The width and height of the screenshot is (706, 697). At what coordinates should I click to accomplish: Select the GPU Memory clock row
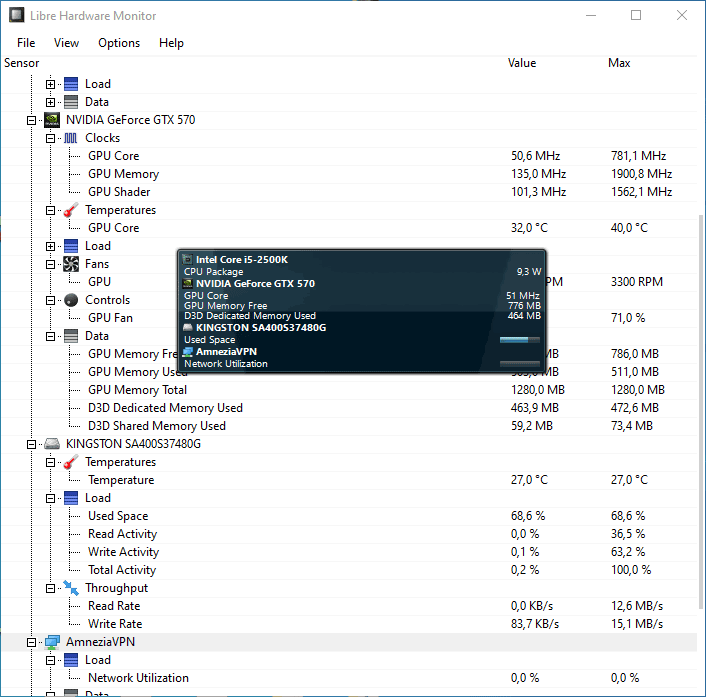349,174
